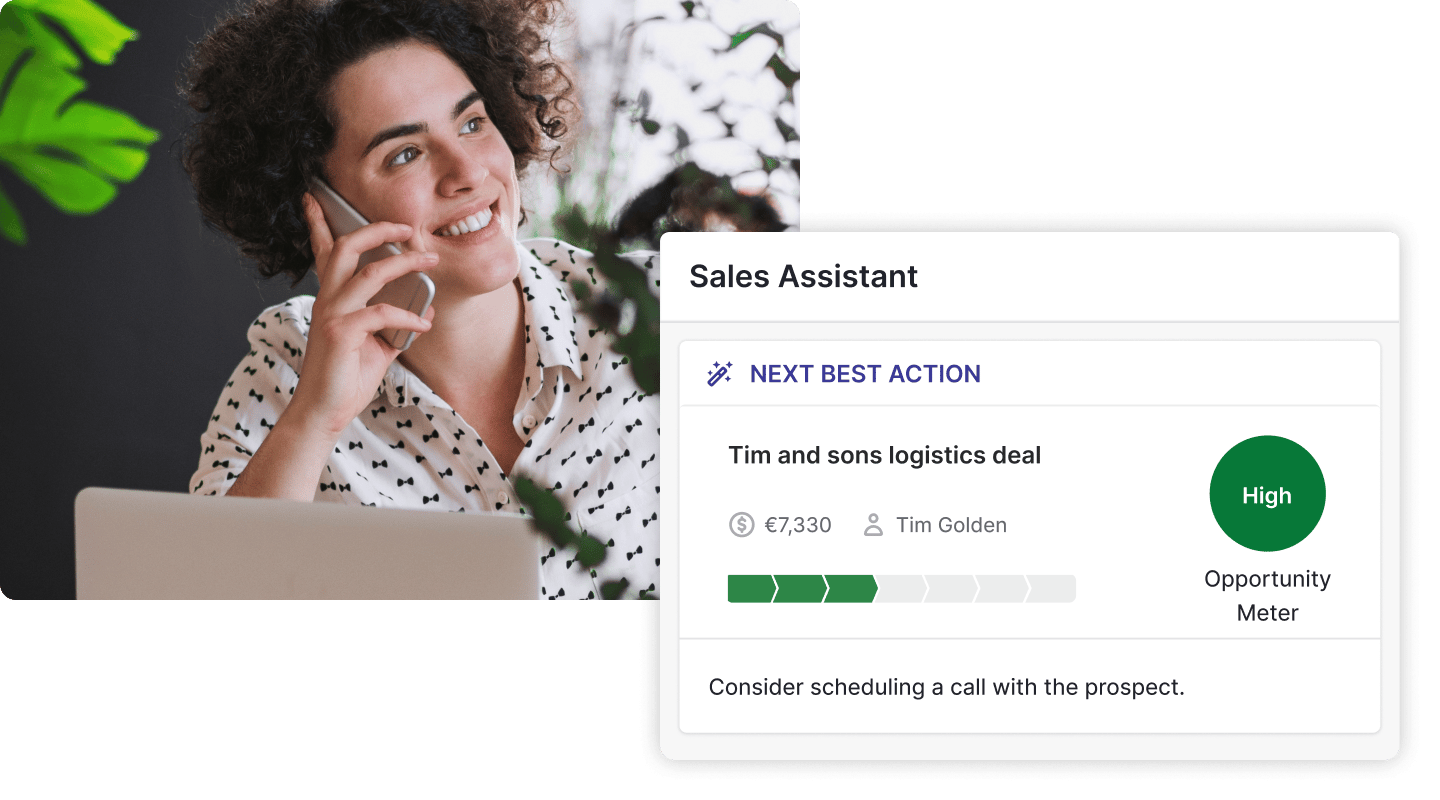Click the person icon next to Tim Golden
The height and width of the screenshot is (800, 1440).
tap(873, 525)
